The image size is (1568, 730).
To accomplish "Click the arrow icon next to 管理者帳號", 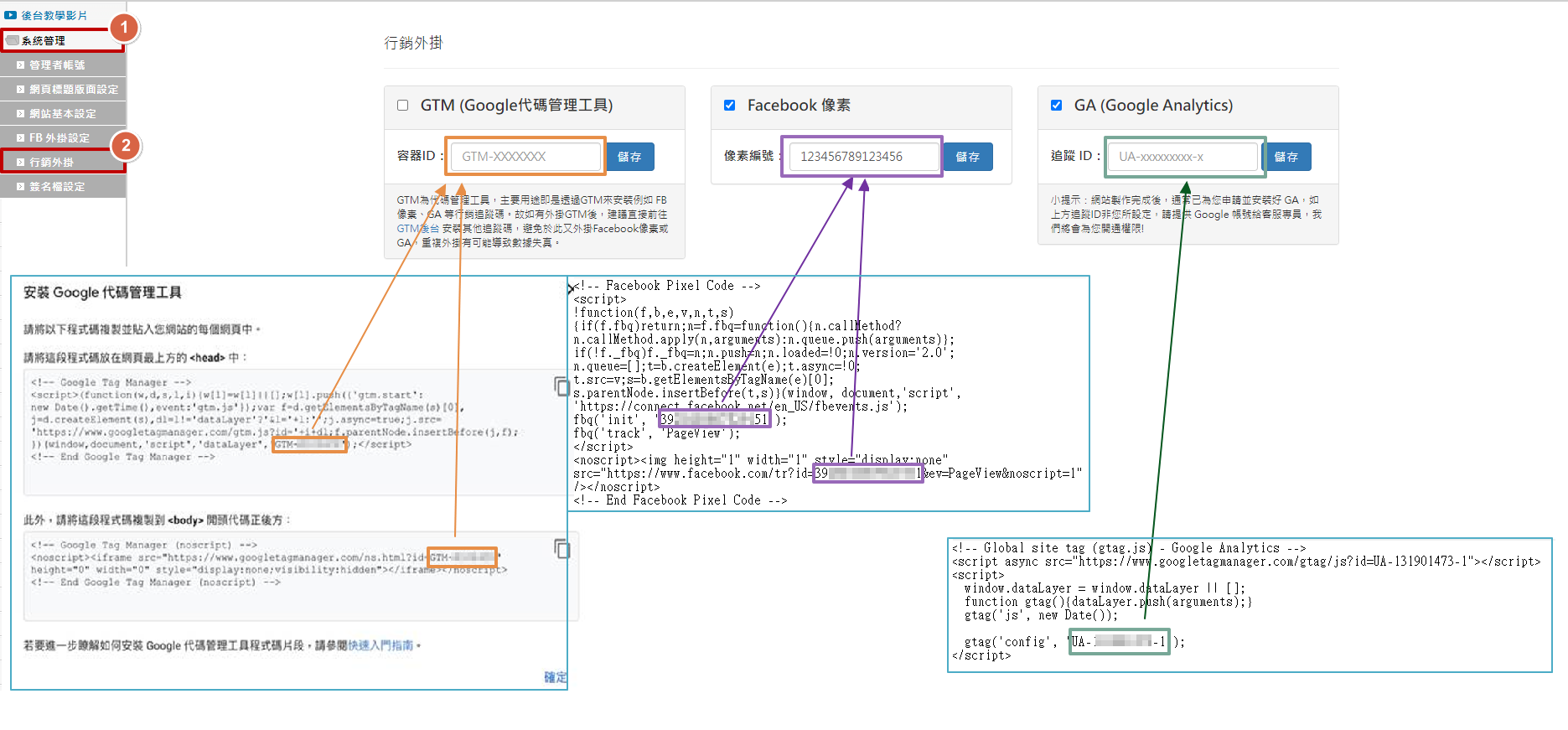I will pos(21,65).
